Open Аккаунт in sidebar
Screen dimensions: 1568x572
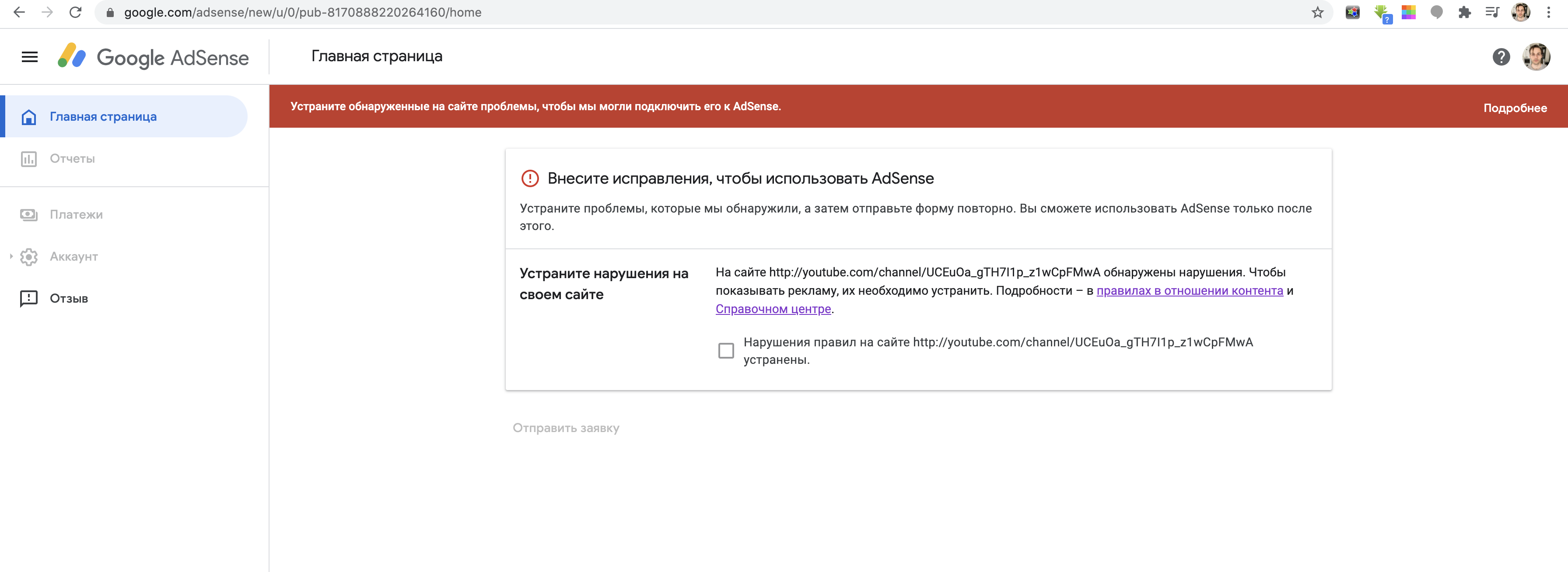point(73,257)
